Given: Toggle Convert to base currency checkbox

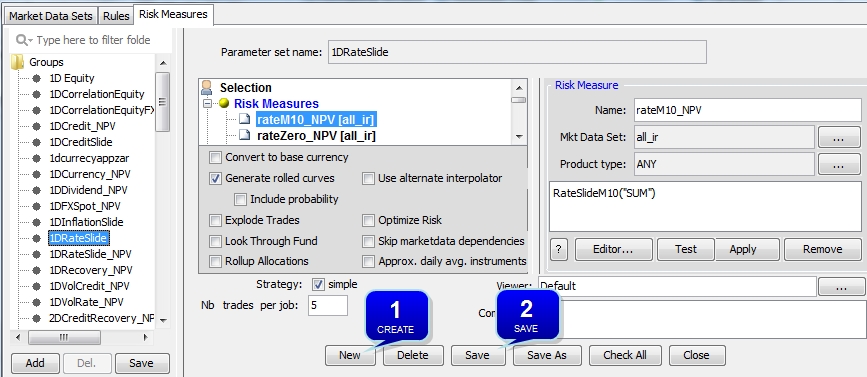Looking at the screenshot, I should [x=215, y=158].
